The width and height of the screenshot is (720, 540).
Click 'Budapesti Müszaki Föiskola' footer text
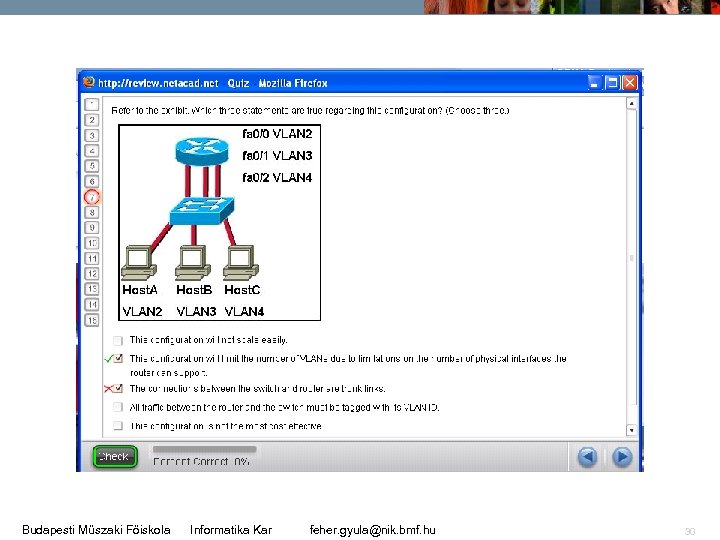[x=96, y=530]
